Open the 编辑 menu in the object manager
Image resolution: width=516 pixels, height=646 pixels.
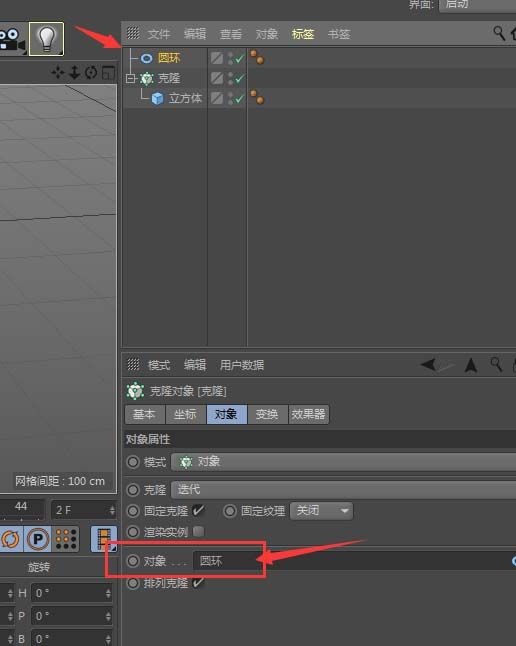click(x=195, y=34)
